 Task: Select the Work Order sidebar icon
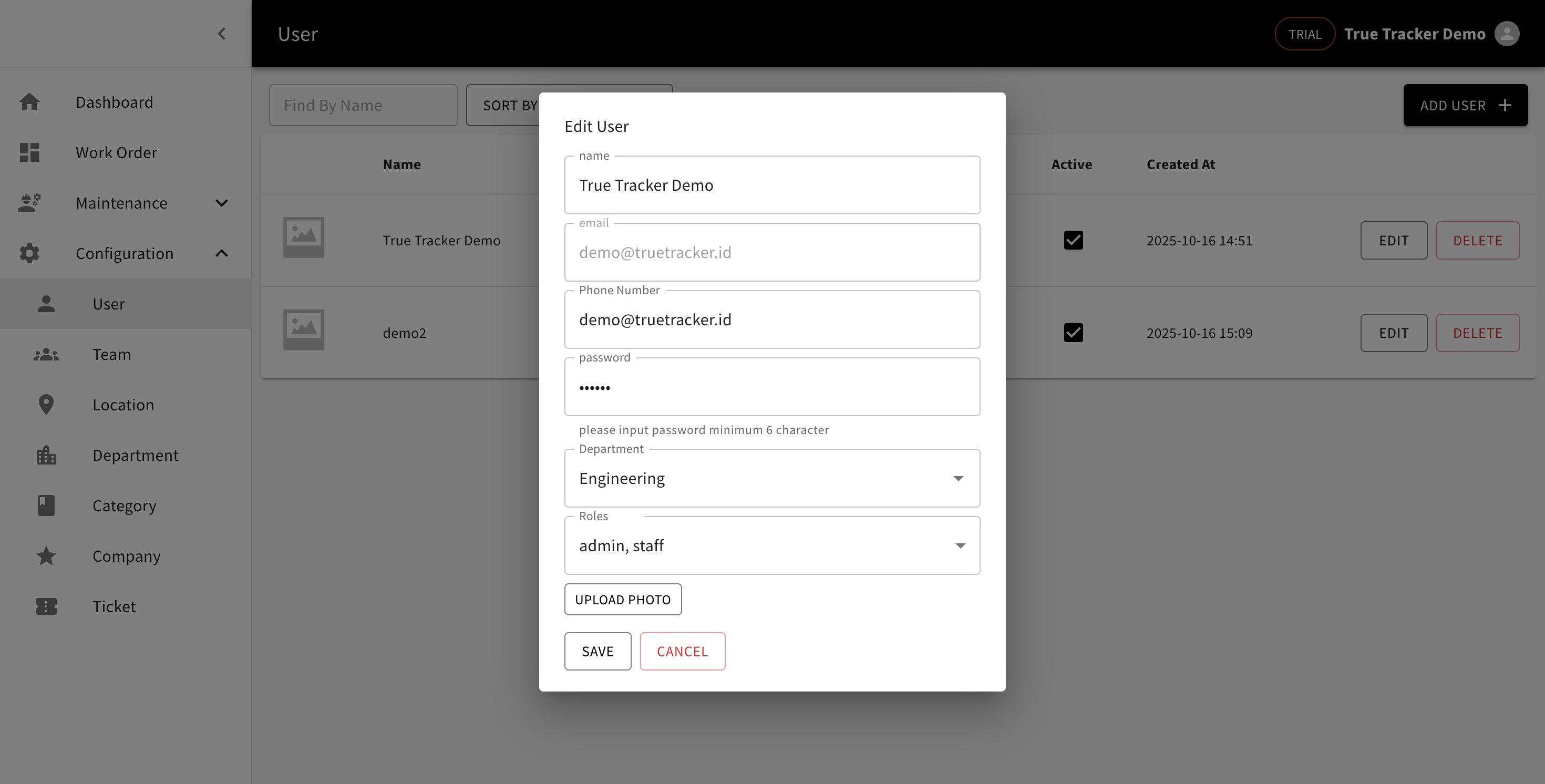point(29,152)
